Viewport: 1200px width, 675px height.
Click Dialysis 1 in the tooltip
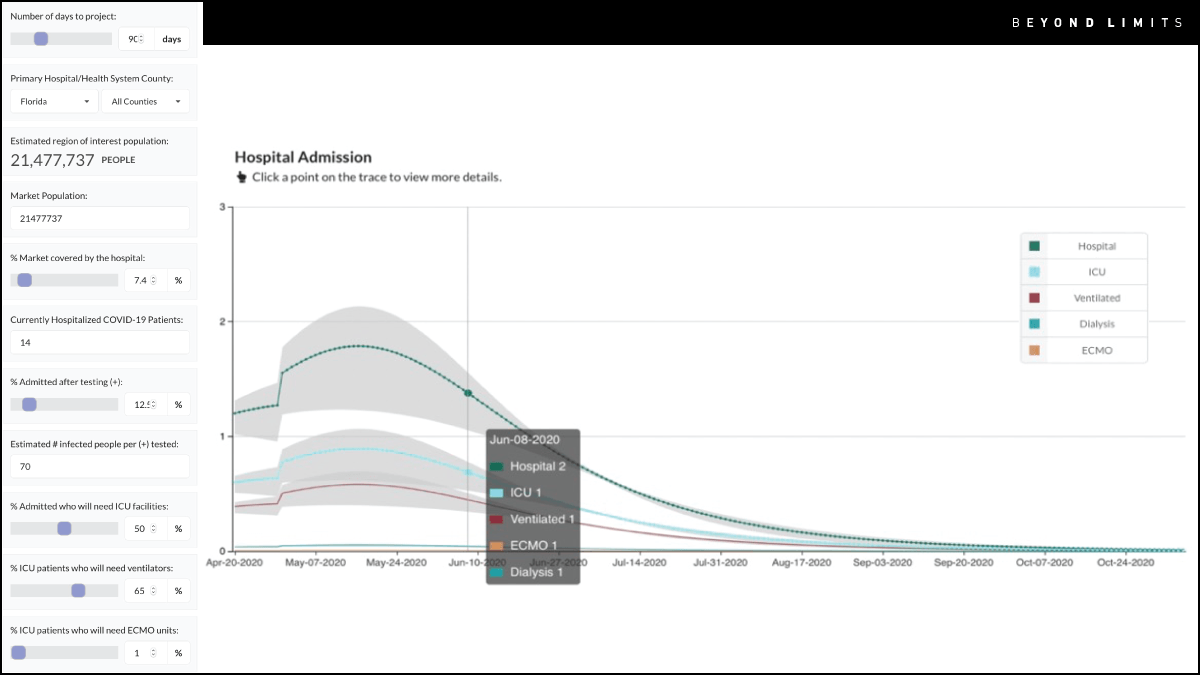[538, 572]
